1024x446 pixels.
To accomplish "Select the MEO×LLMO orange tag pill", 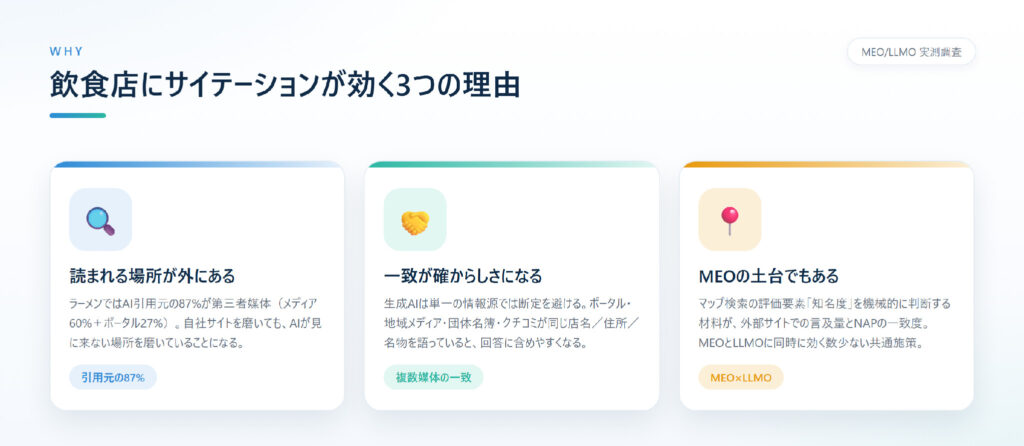I will click(x=741, y=377).
